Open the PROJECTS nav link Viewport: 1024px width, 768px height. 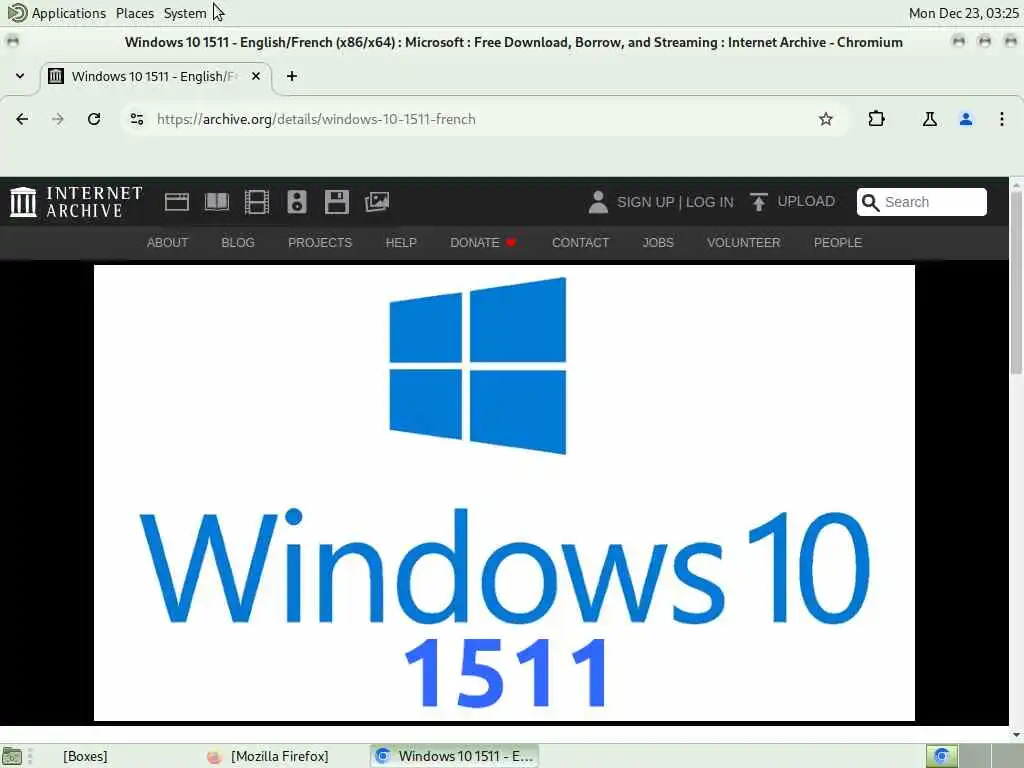pos(320,242)
